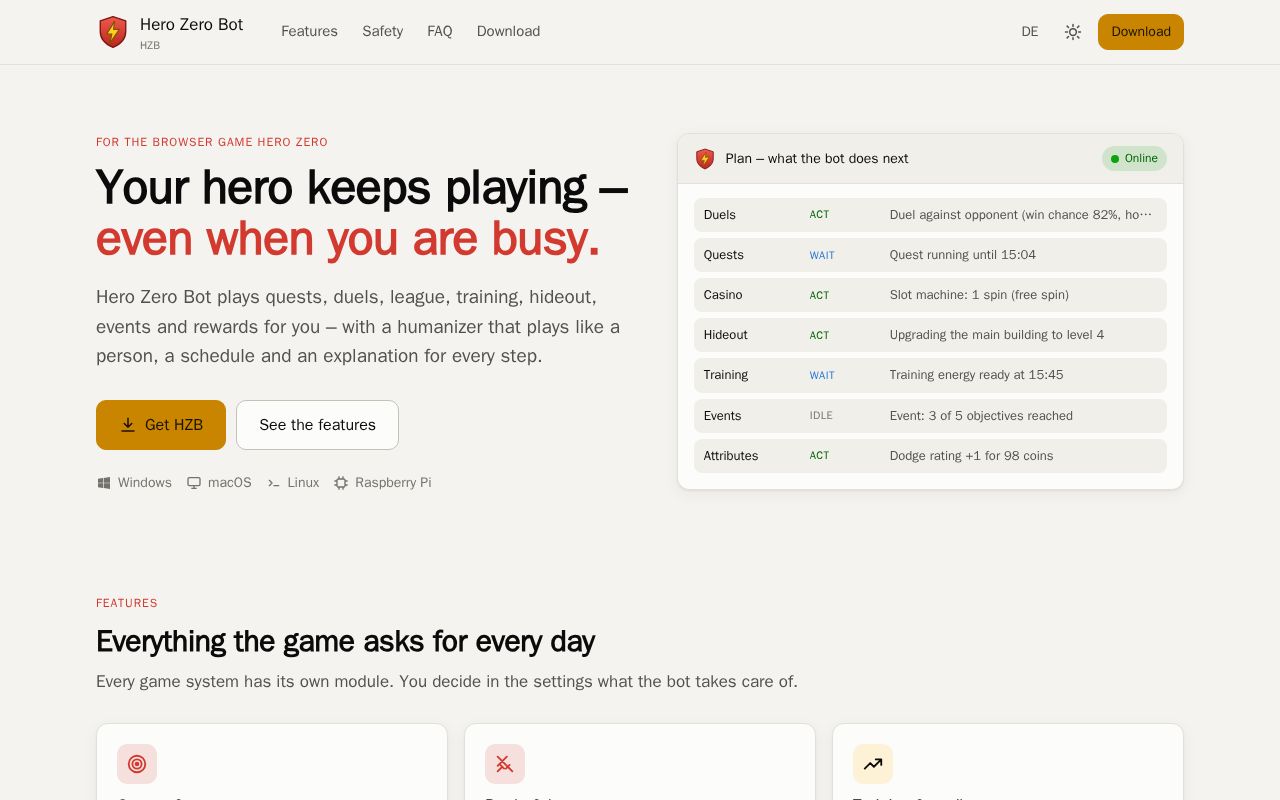Select the Duels row in plan
Screen dimensions: 1280x800
point(930,215)
